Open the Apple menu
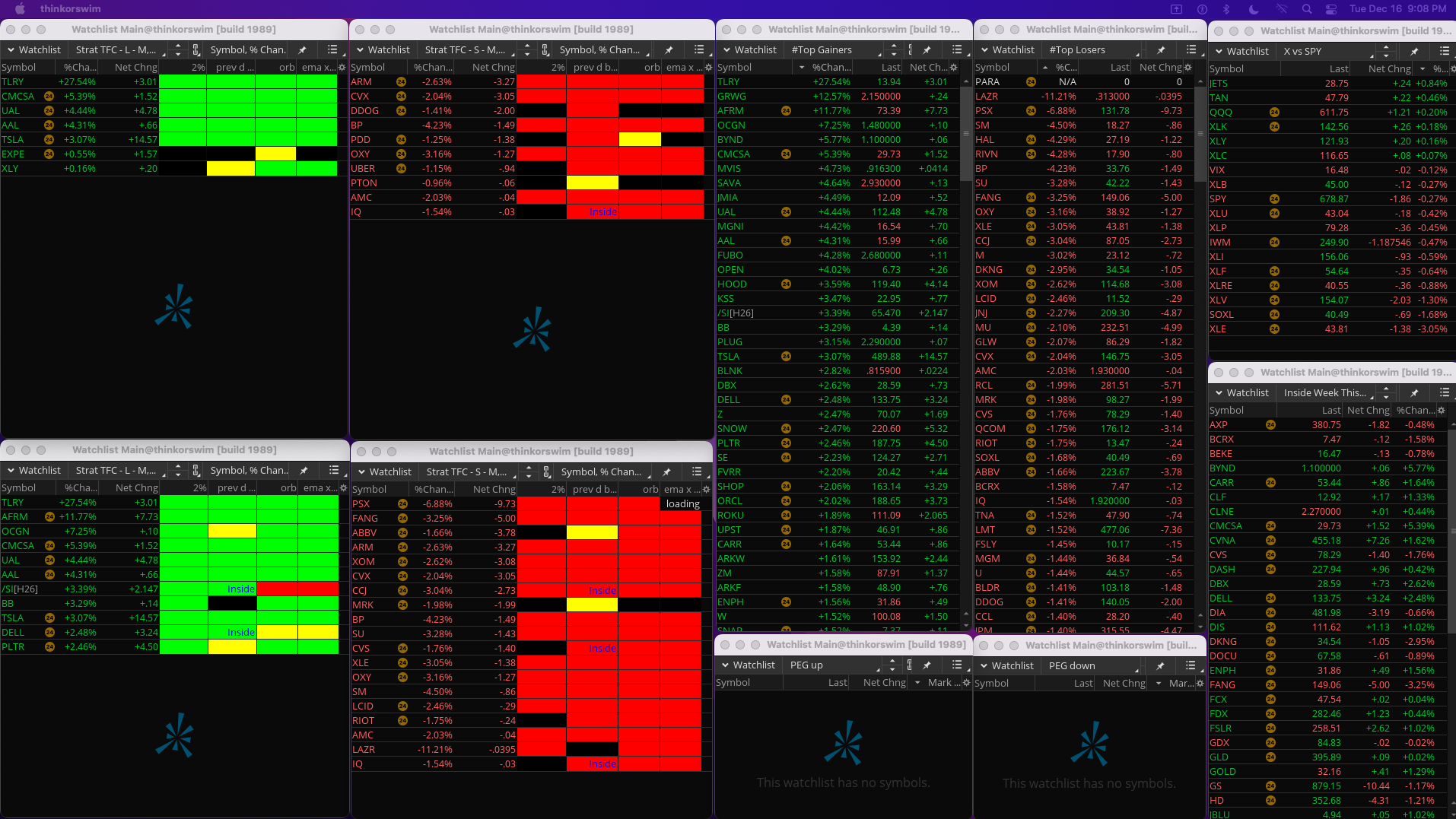1456x819 pixels. pos(21,9)
